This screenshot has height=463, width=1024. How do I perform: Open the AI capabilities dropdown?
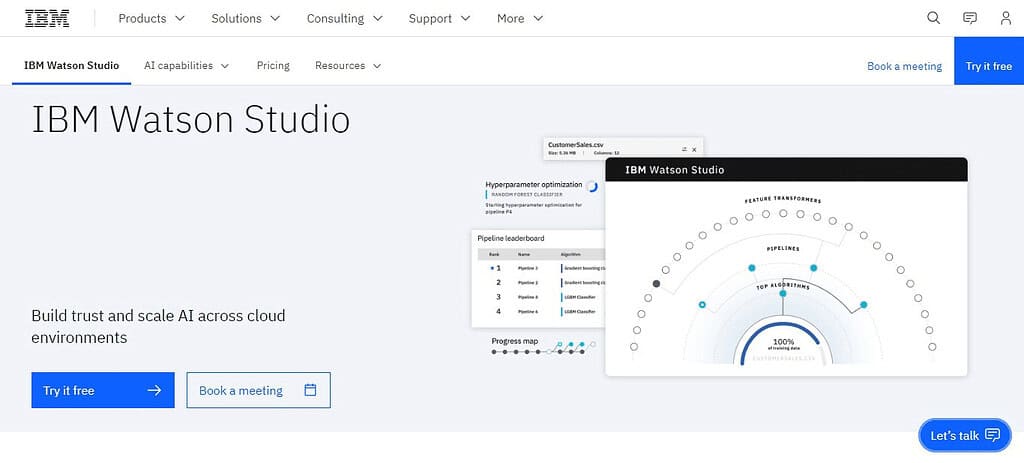click(187, 65)
